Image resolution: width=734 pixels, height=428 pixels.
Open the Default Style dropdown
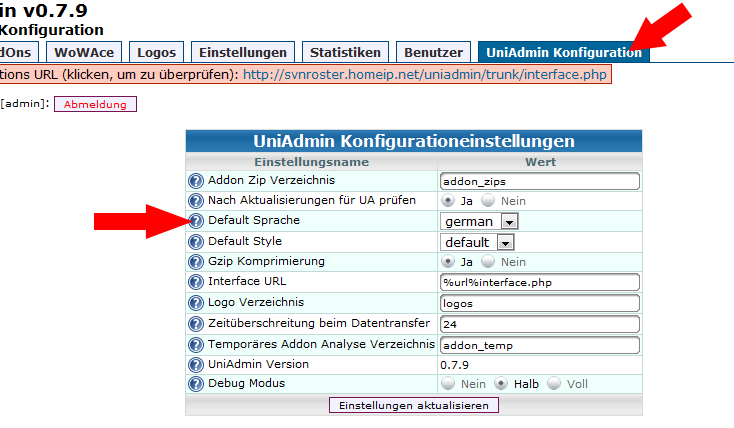tap(505, 242)
